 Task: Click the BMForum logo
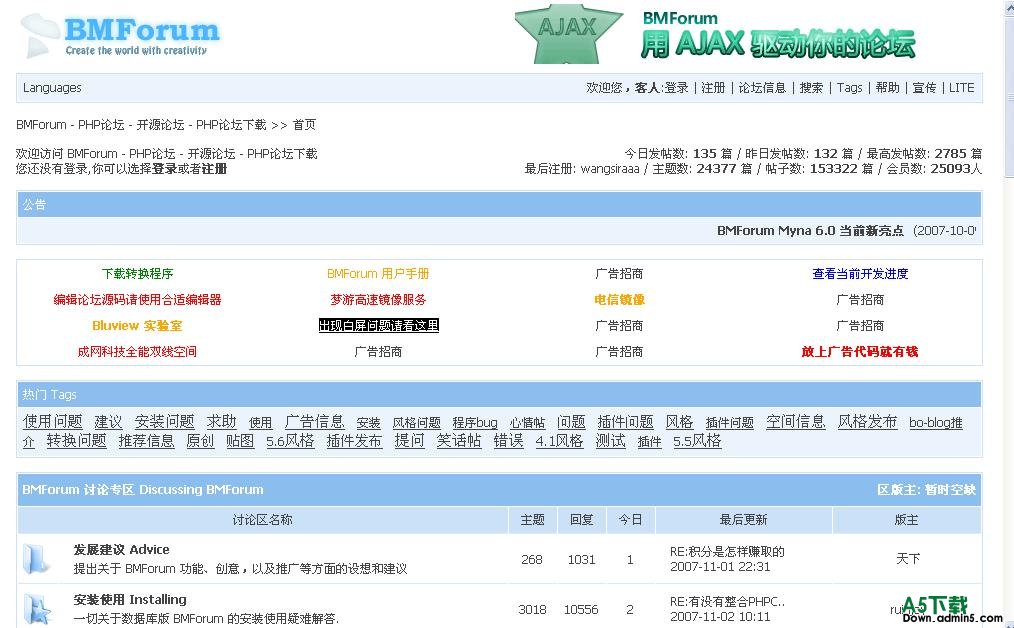[x=121, y=36]
